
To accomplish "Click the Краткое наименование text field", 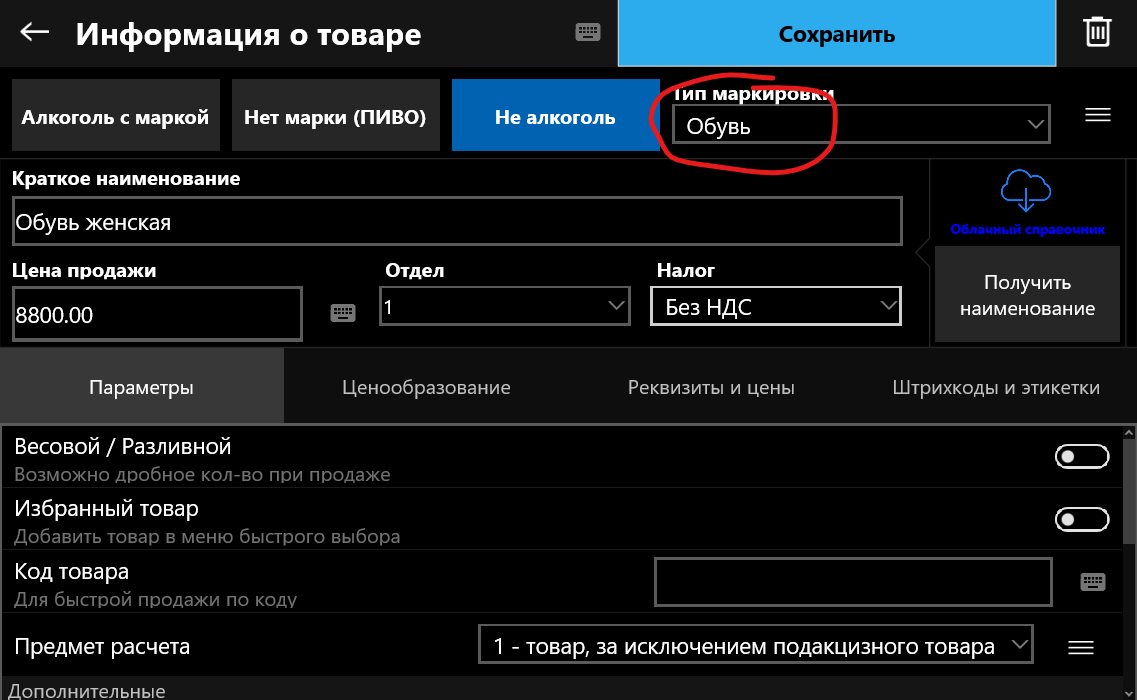I will [x=457, y=222].
